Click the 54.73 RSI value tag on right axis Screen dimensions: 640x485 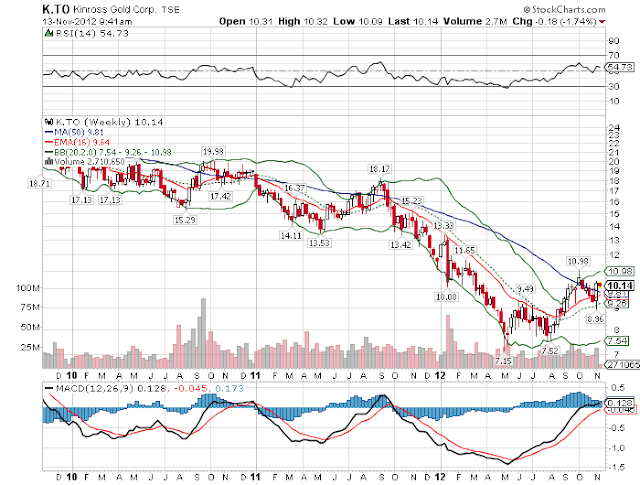pyautogui.click(x=620, y=67)
